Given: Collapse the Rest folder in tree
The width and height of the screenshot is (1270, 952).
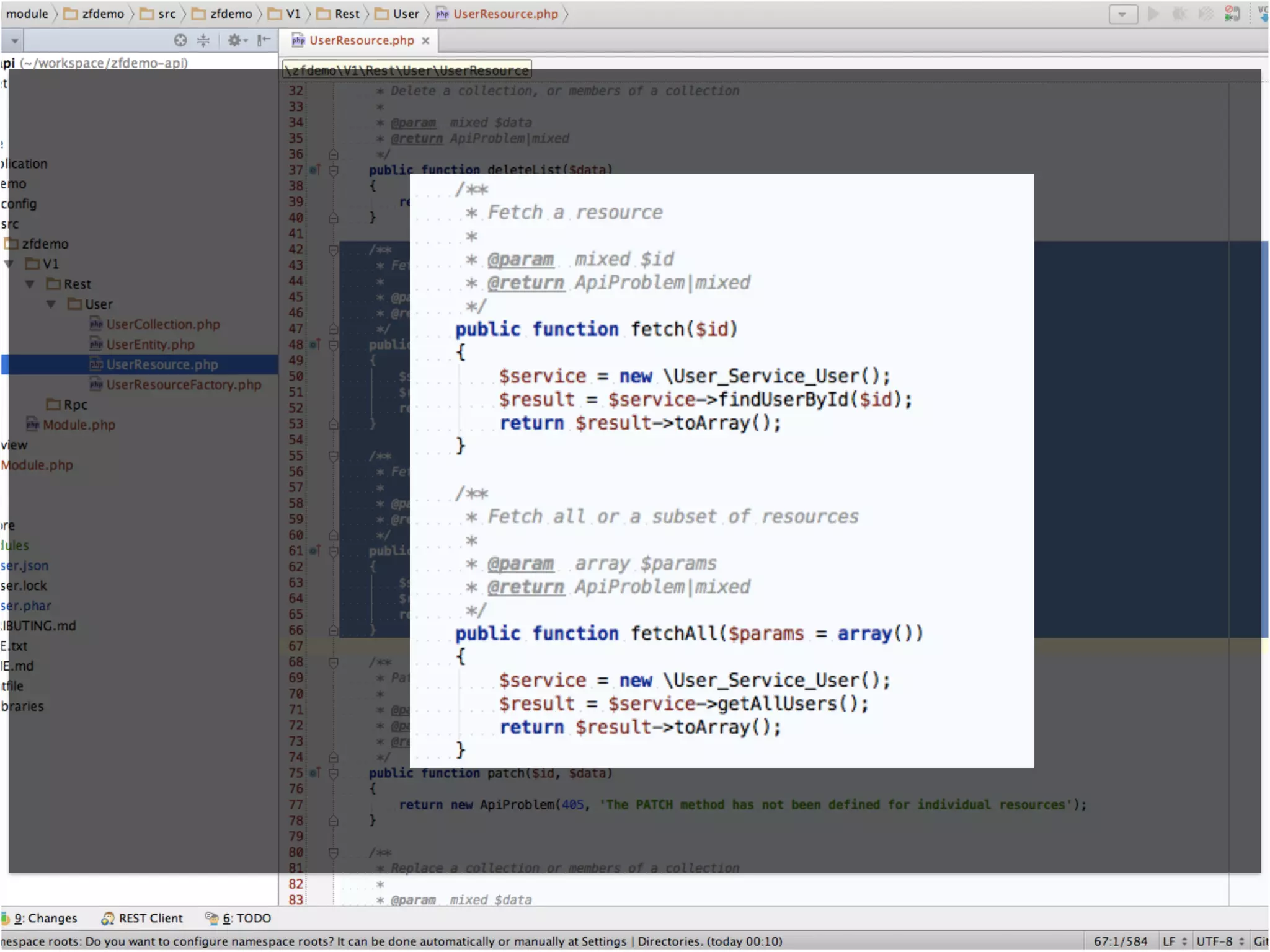Looking at the screenshot, I should click(30, 284).
